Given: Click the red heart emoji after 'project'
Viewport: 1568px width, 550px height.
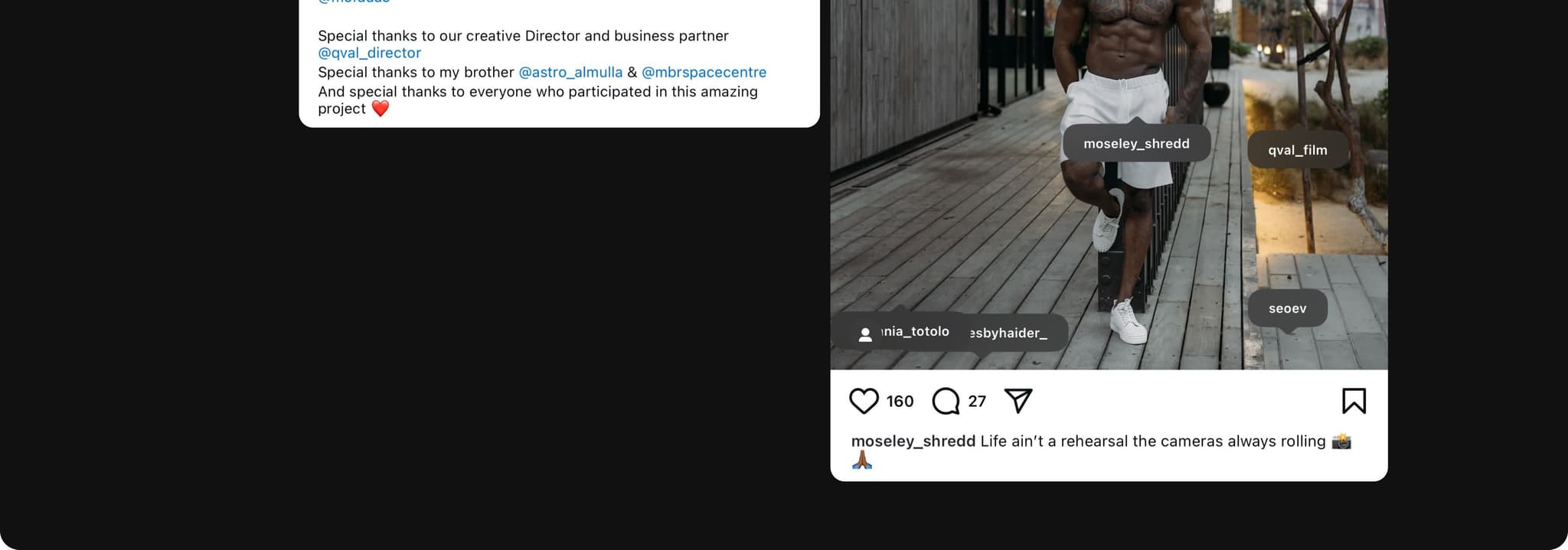Looking at the screenshot, I should click(x=381, y=109).
